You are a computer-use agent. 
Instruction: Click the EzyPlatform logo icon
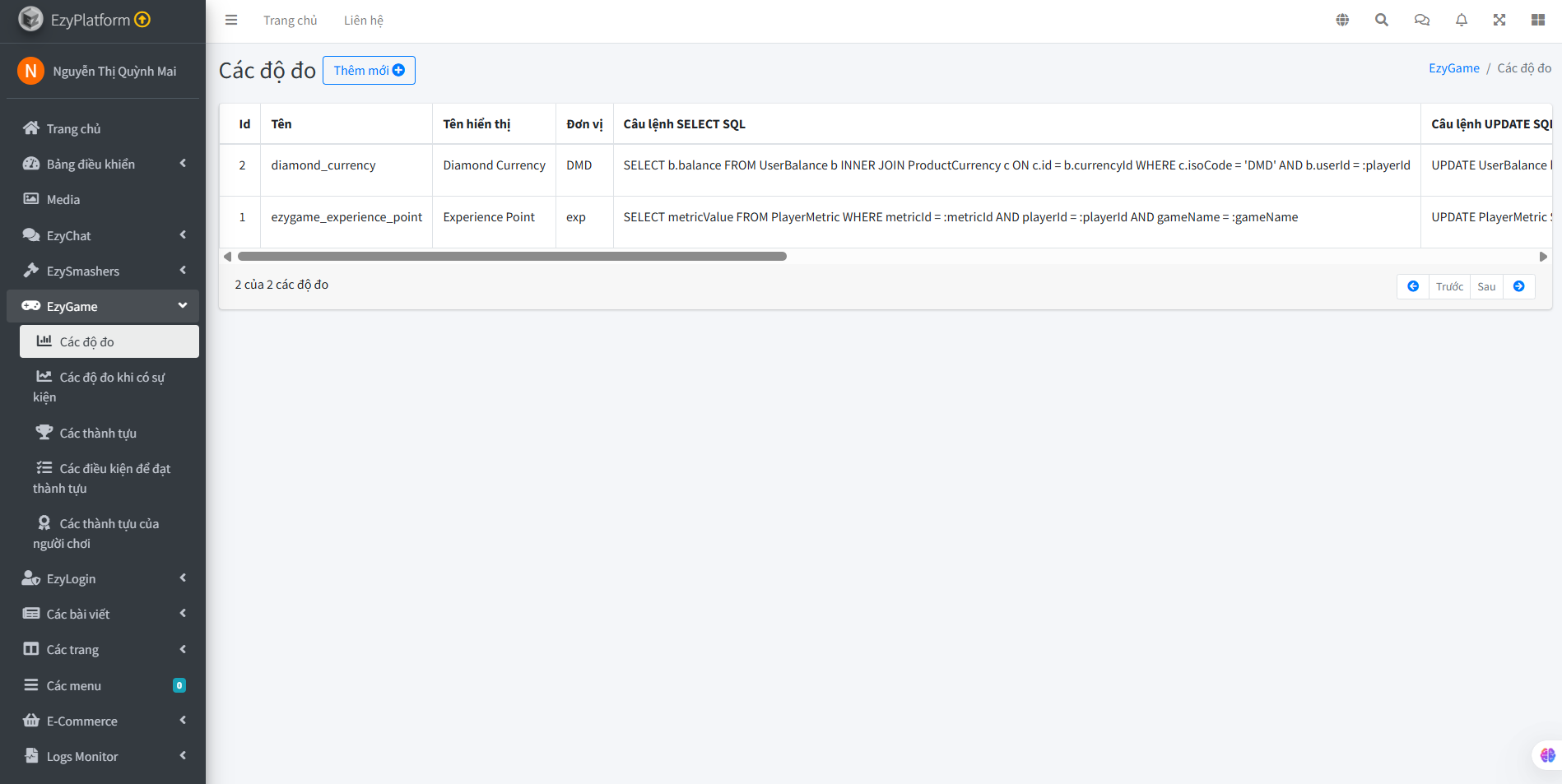(30, 18)
